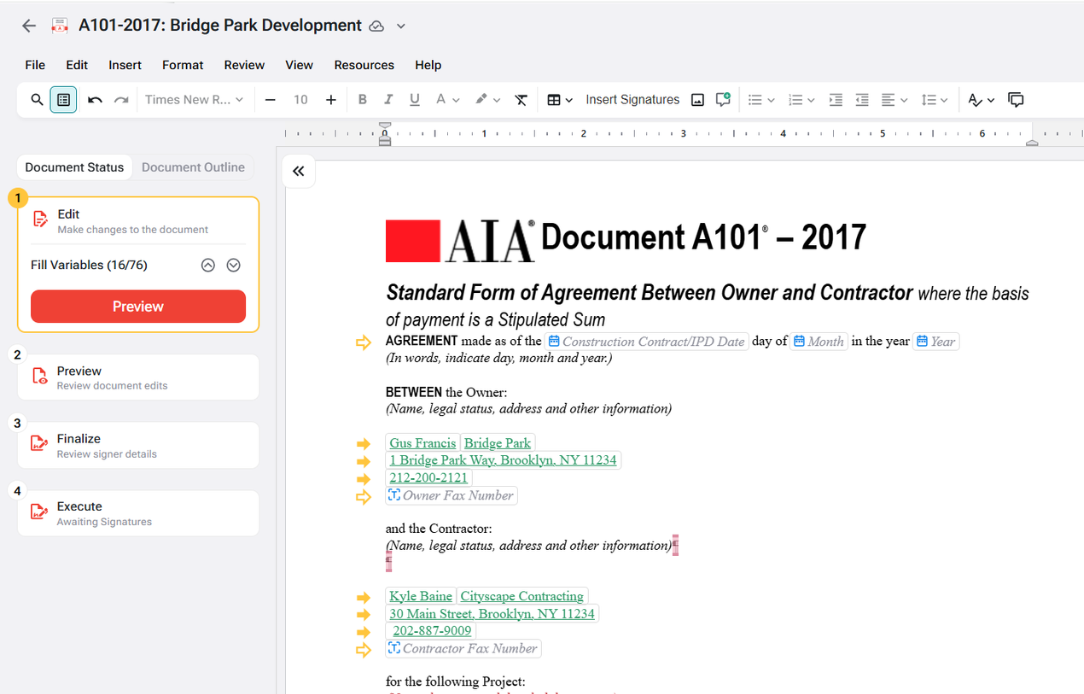Clear text formatting

(521, 100)
